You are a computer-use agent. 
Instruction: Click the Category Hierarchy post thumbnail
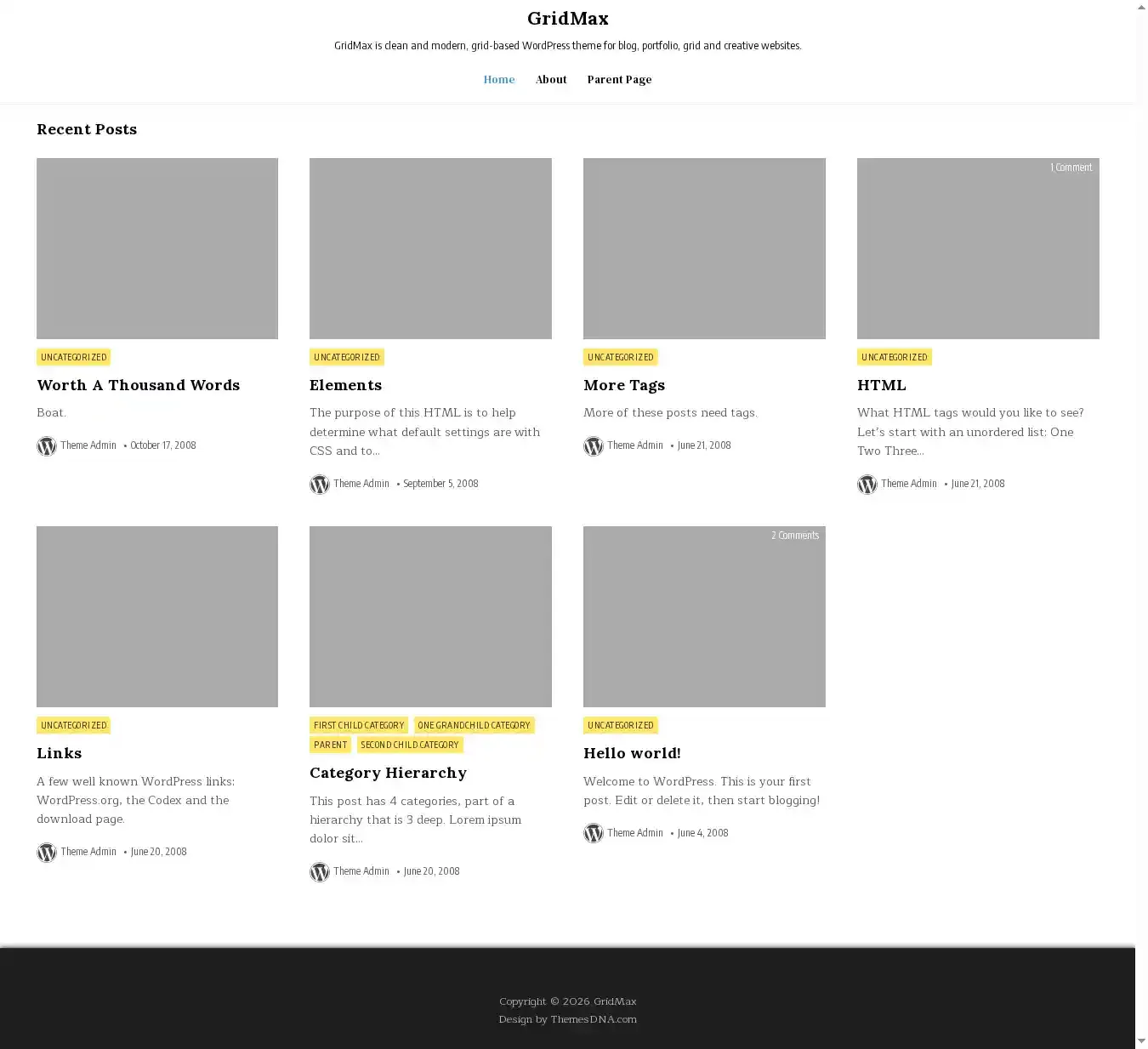(430, 616)
